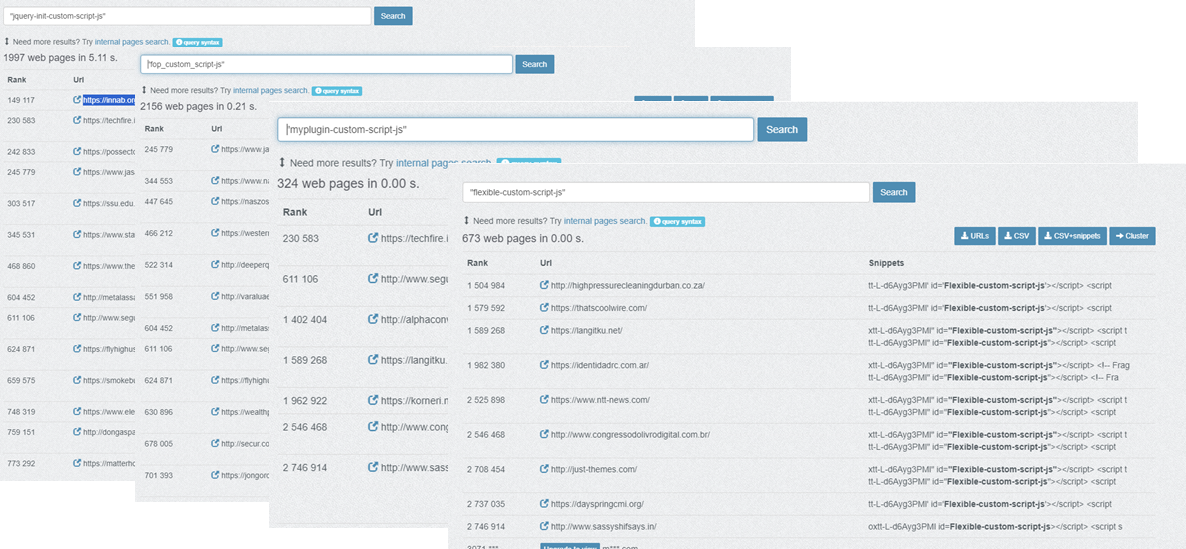
Task: Focus the jquery-init-custom-script-js search box
Action: [187, 16]
